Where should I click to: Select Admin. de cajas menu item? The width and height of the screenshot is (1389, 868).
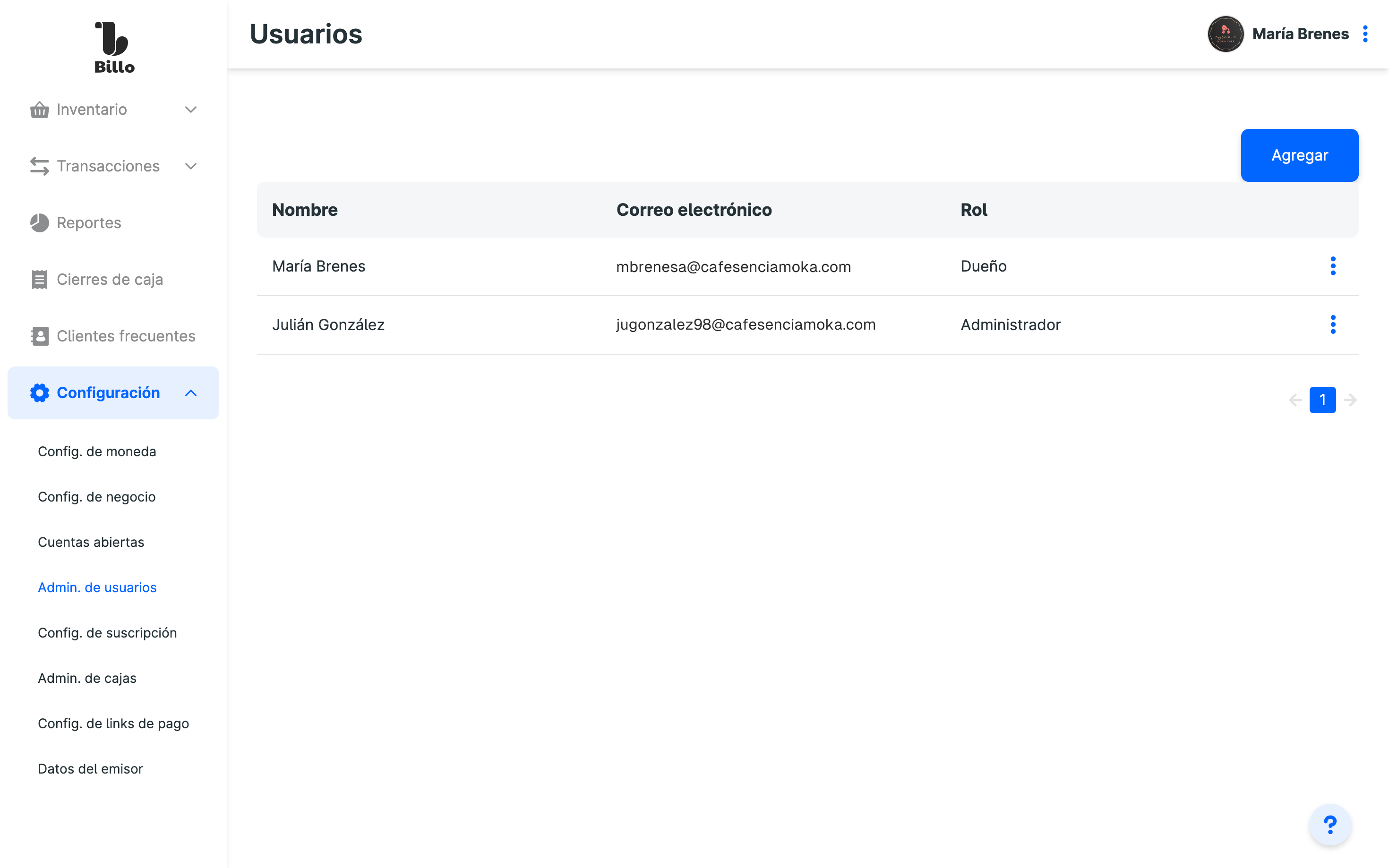coord(87,679)
